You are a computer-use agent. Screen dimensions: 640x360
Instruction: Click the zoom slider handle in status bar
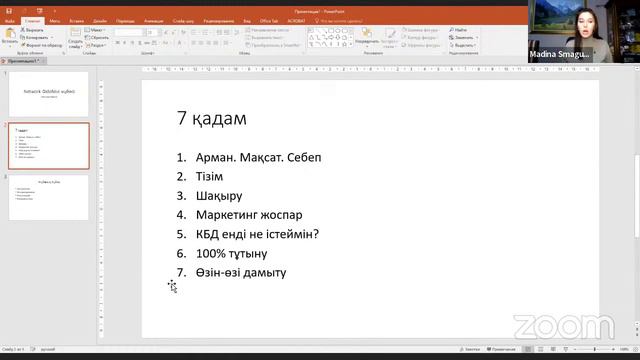click(x=595, y=349)
